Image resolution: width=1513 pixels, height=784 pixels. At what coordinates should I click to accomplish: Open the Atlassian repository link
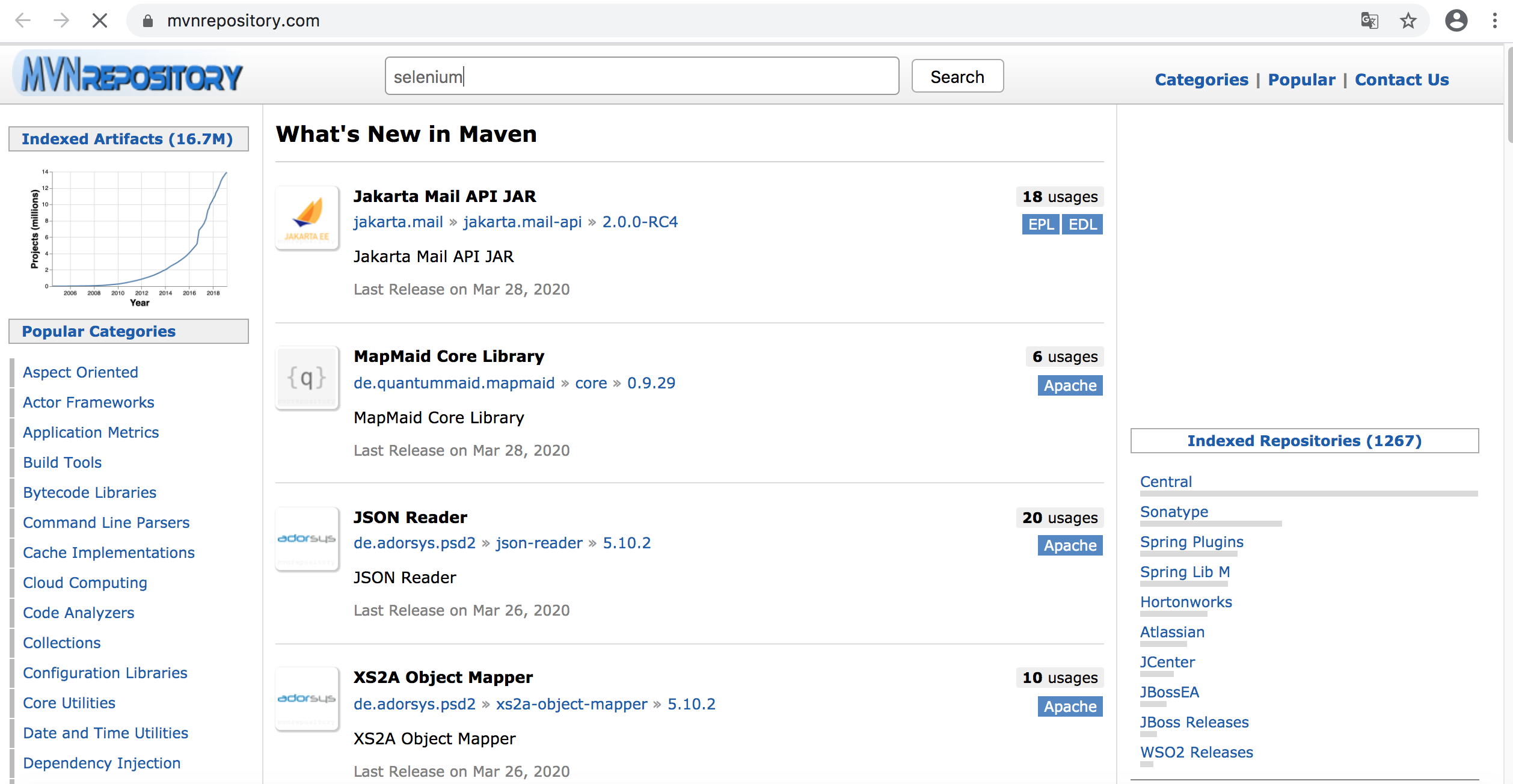(x=1172, y=632)
